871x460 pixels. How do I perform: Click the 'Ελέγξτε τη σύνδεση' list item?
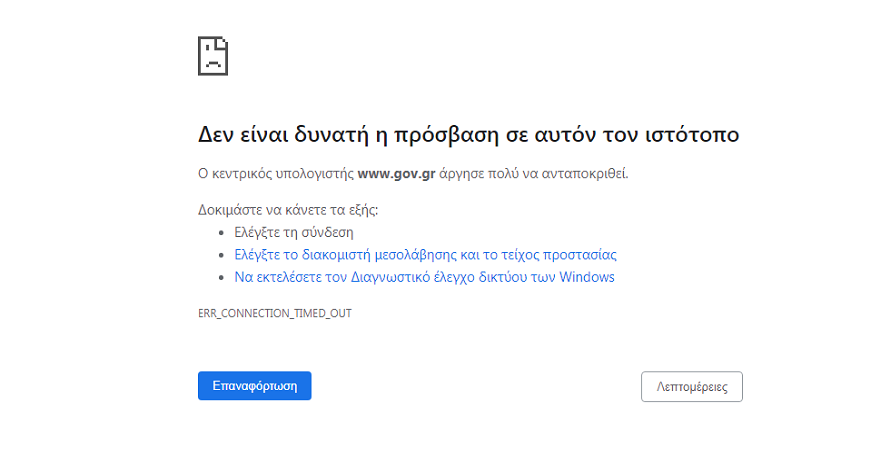287,233
